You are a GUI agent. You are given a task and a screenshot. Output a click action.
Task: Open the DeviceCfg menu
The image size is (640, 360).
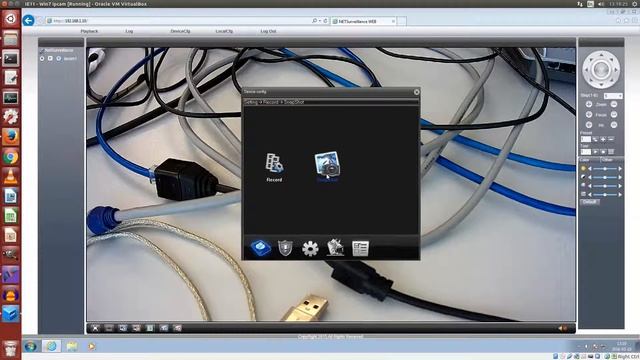pyautogui.click(x=180, y=31)
